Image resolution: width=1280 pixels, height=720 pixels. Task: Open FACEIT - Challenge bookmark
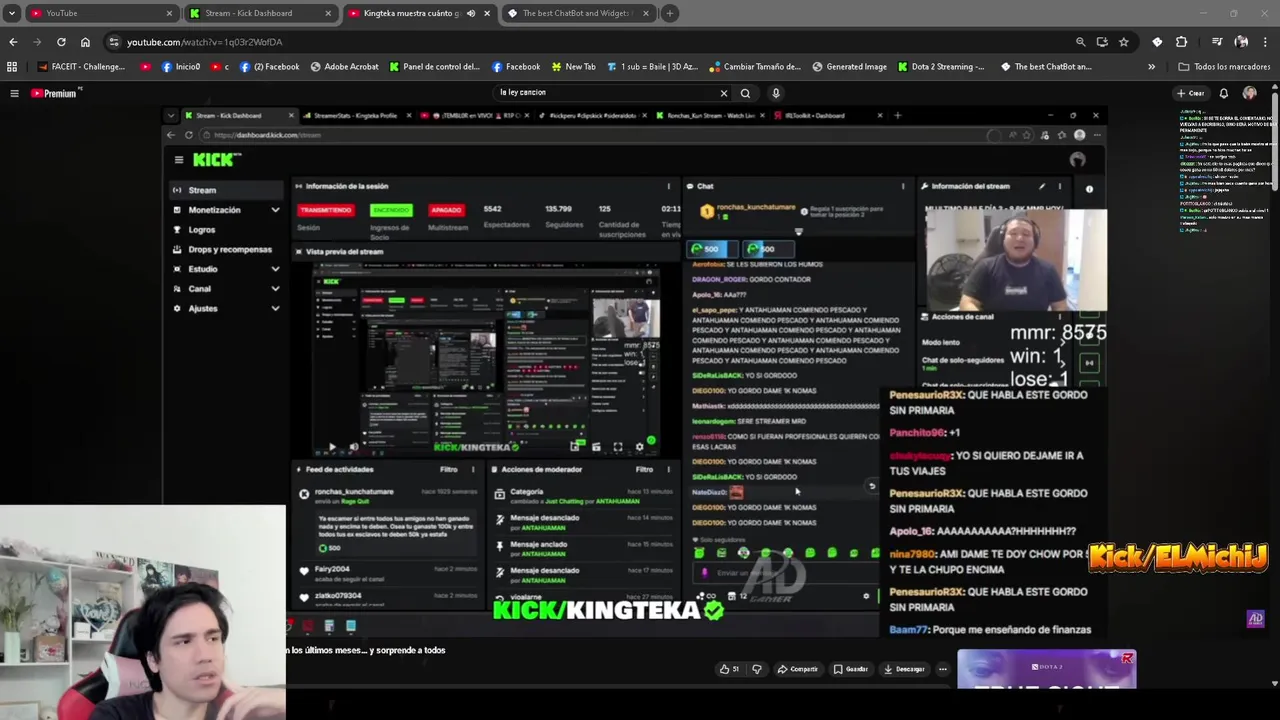82,67
